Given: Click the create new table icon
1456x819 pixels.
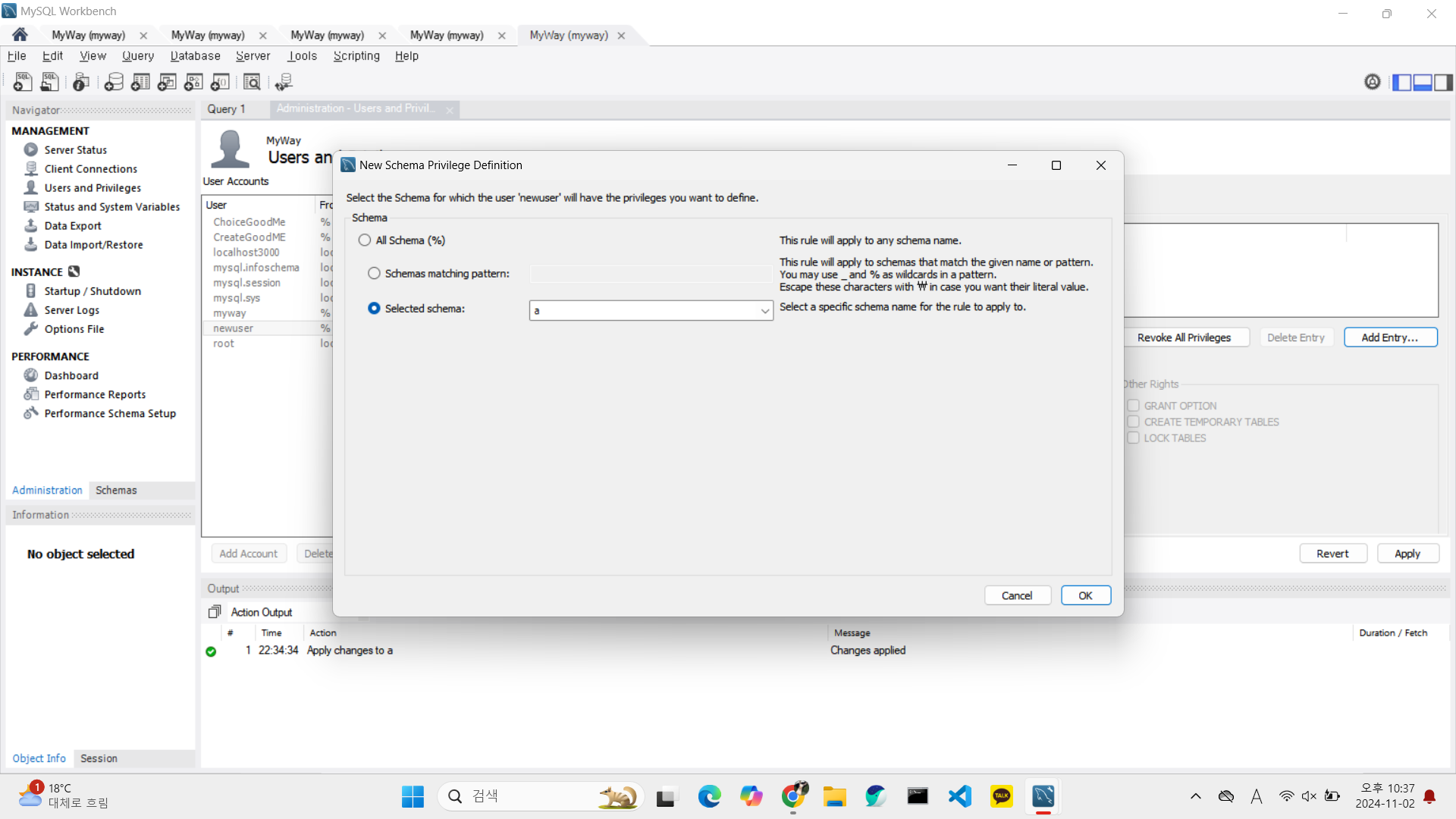Looking at the screenshot, I should [140, 82].
